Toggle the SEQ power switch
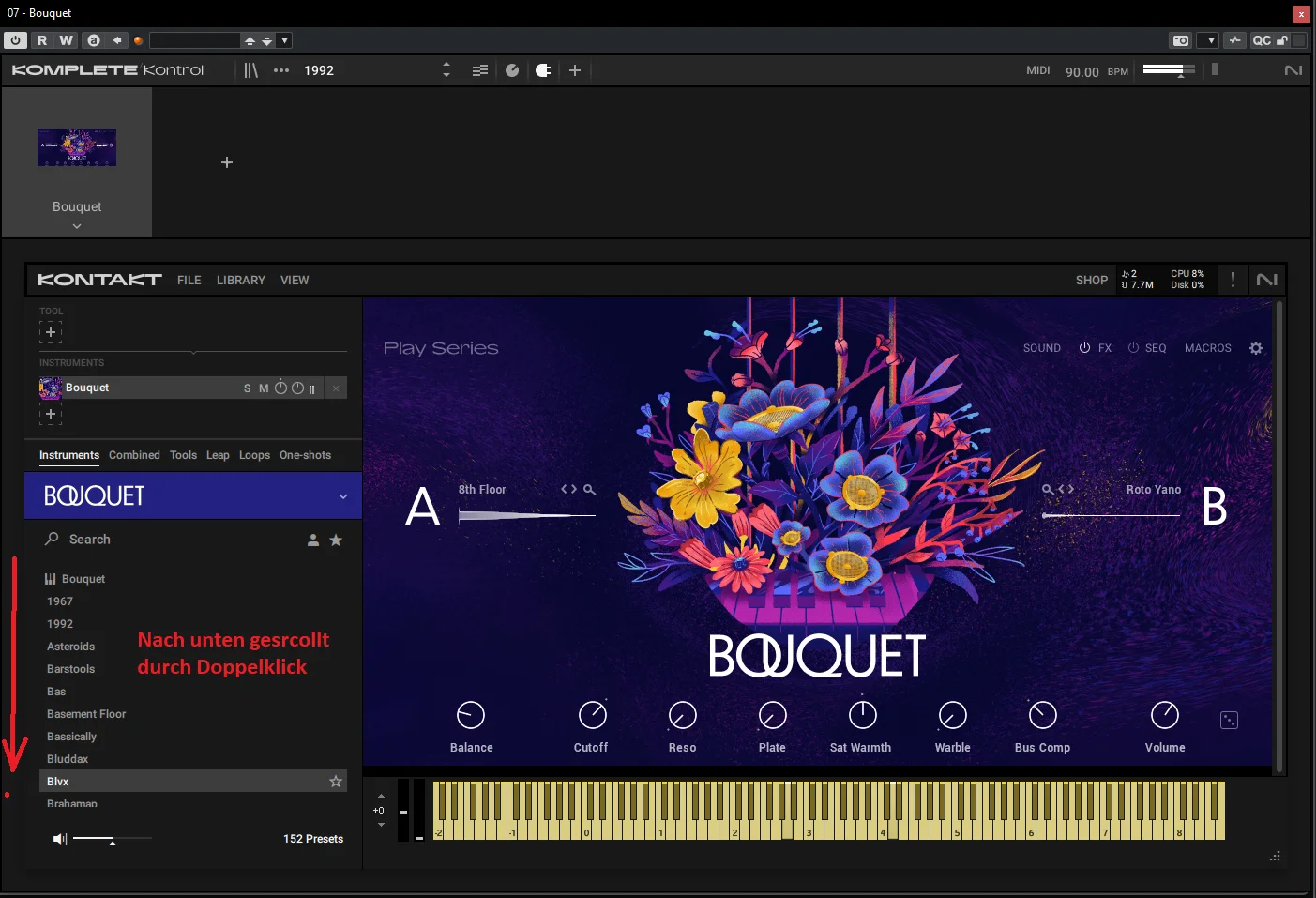 point(1133,348)
